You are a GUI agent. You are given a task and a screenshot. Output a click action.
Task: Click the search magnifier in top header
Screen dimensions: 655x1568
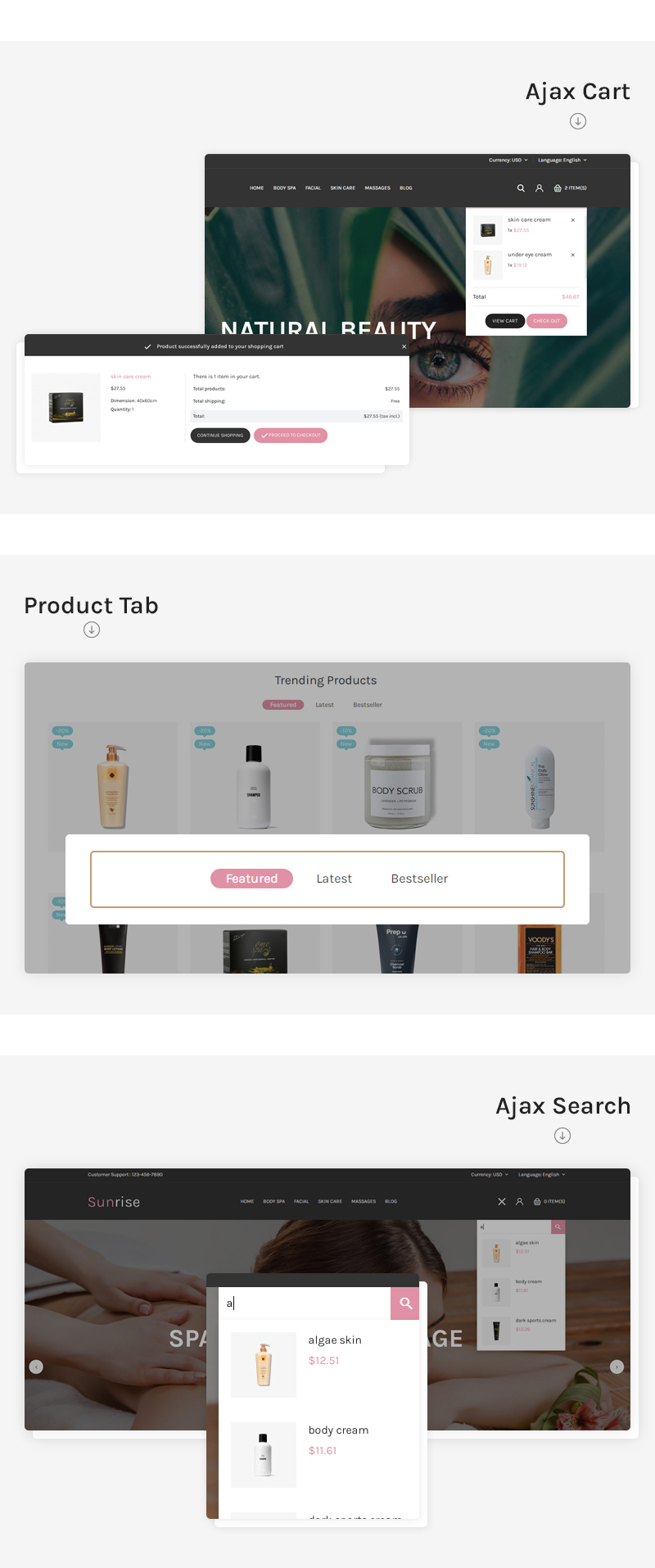[521, 188]
